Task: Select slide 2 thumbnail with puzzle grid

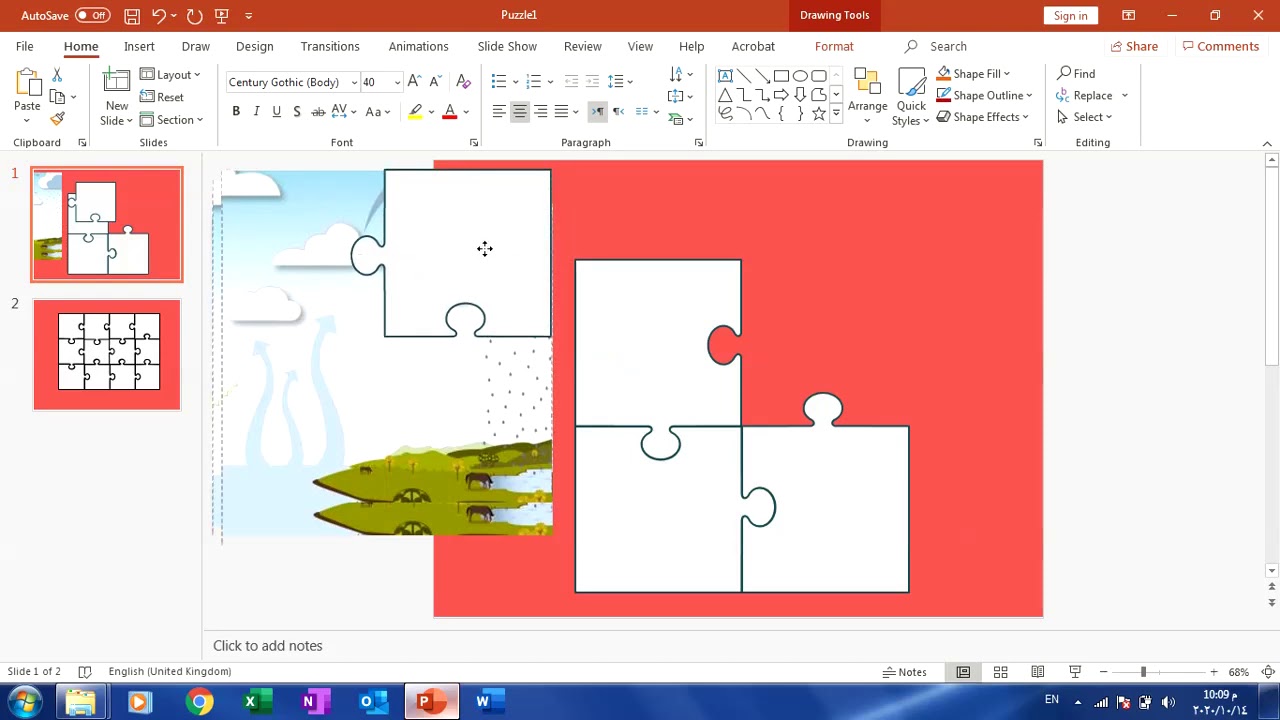Action: [x=107, y=355]
